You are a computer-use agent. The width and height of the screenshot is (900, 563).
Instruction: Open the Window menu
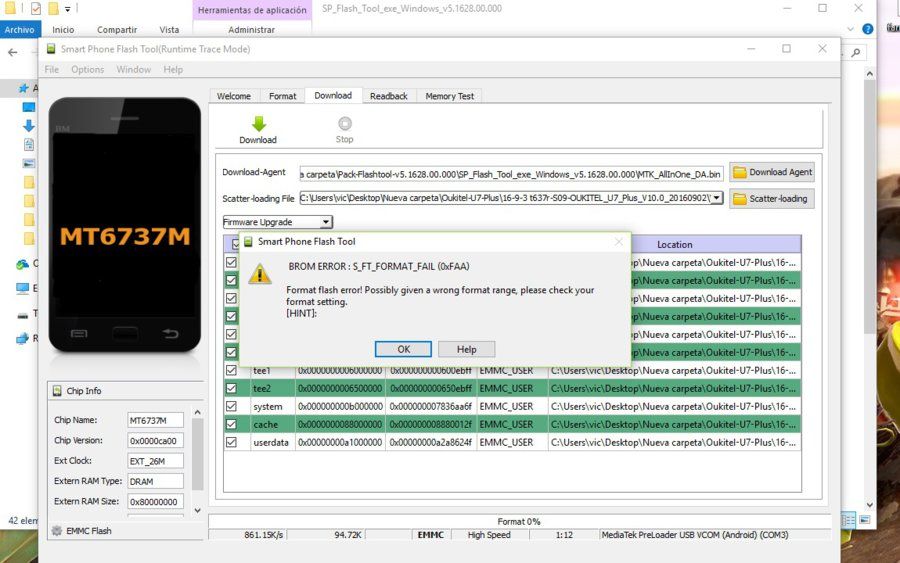[133, 69]
